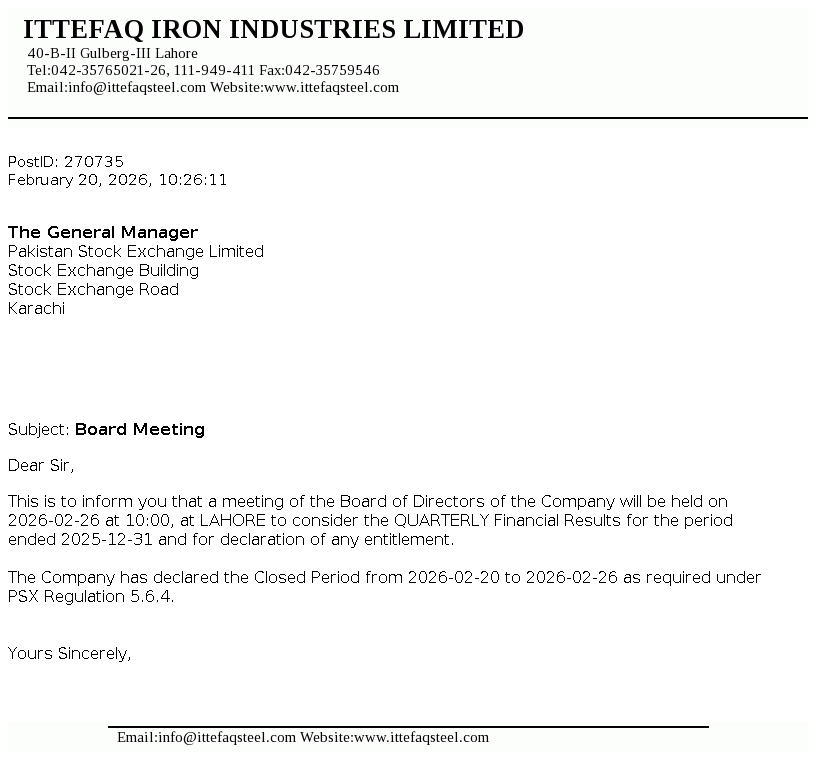Click the 'Yours Sincerely,' closing
817x760 pixels.
(x=70, y=653)
